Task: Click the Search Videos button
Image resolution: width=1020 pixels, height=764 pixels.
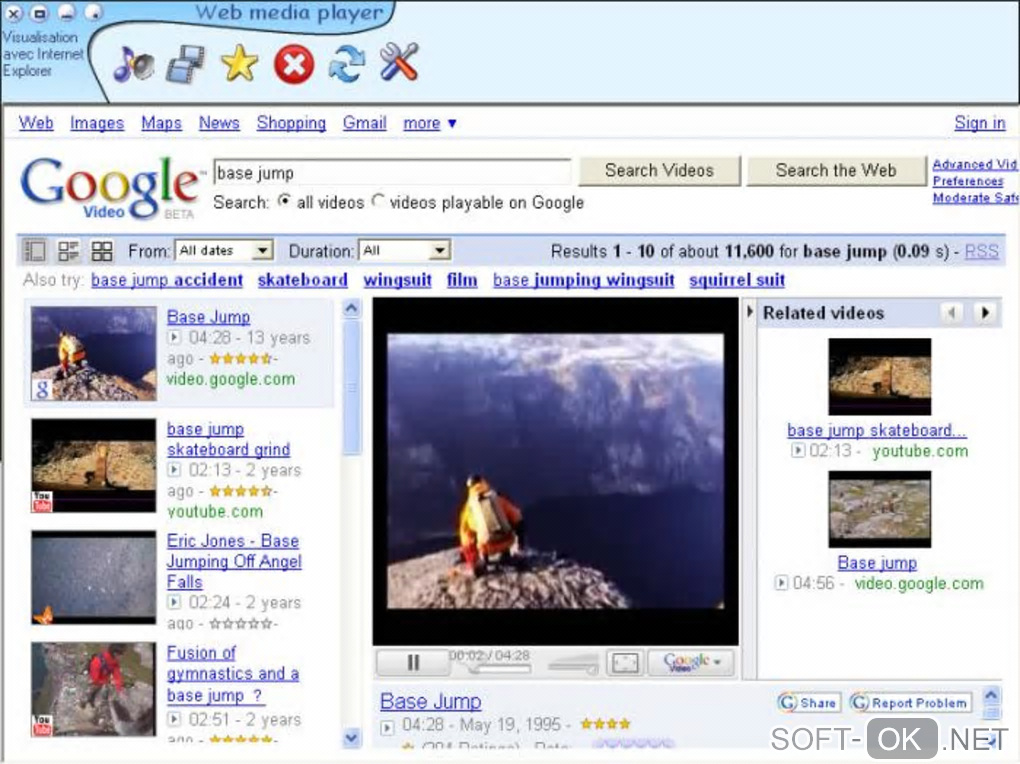Action: 659,171
